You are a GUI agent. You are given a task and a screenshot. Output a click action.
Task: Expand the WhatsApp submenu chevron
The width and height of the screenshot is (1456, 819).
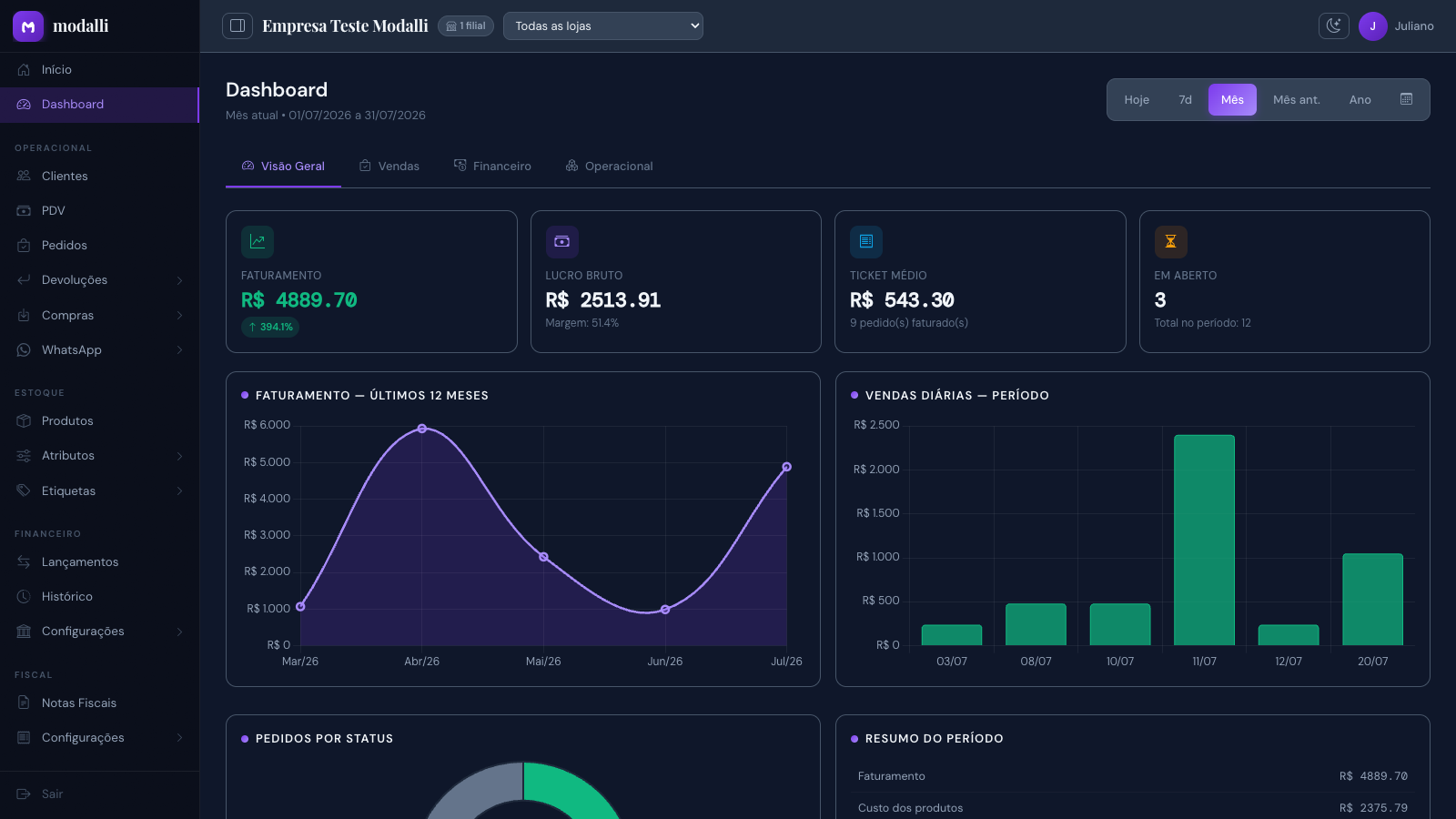pyautogui.click(x=179, y=349)
